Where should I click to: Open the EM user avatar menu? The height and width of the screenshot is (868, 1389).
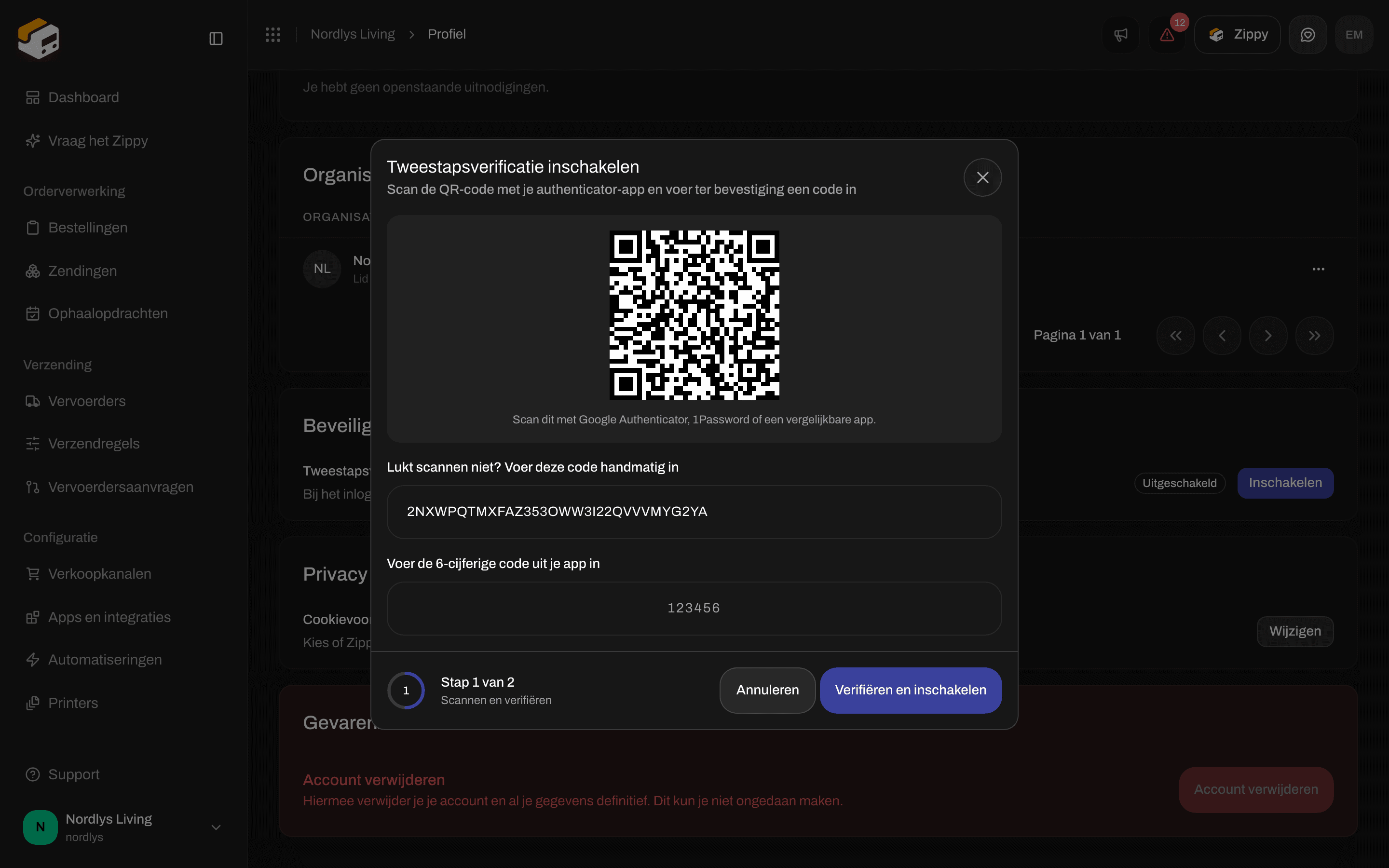(x=1353, y=35)
